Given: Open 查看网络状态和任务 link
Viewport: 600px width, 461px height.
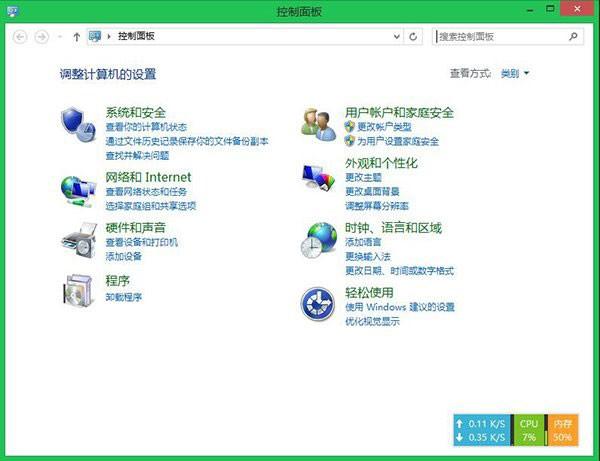Looking at the screenshot, I should click(x=146, y=191).
